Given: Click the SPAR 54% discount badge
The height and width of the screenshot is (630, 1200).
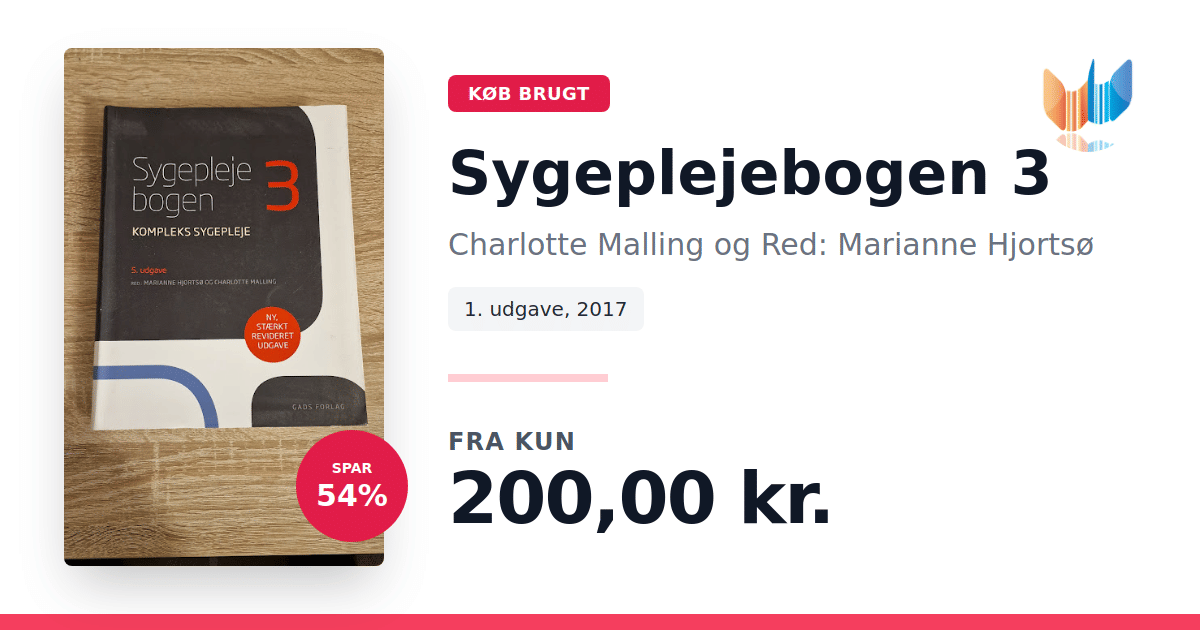Looking at the screenshot, I should click(x=352, y=486).
